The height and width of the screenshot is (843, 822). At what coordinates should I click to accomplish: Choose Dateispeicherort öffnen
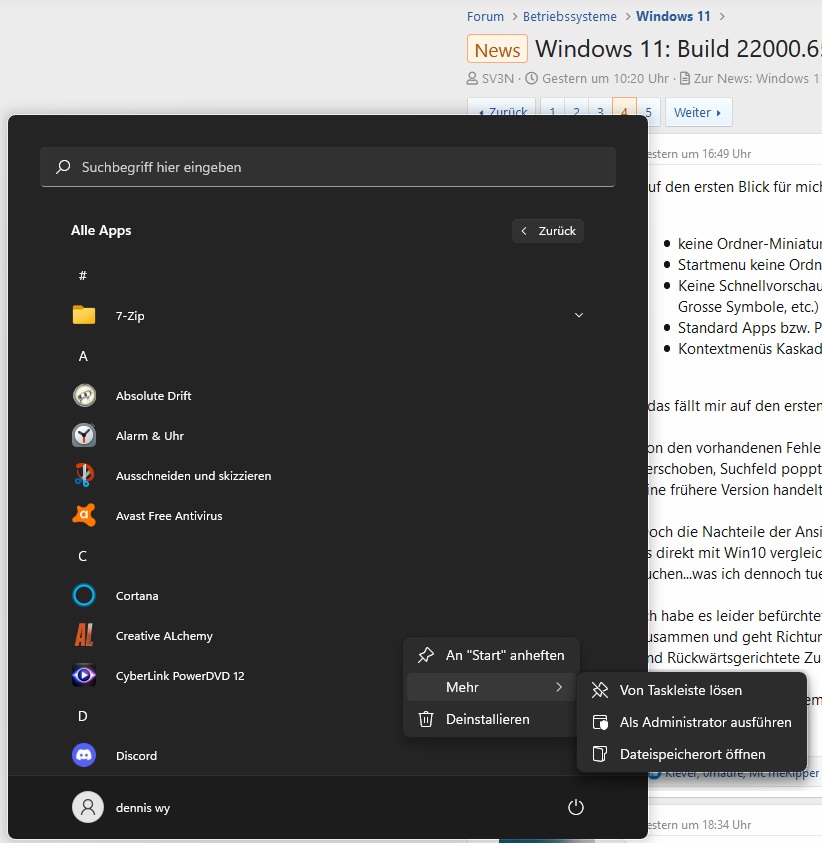(692, 754)
